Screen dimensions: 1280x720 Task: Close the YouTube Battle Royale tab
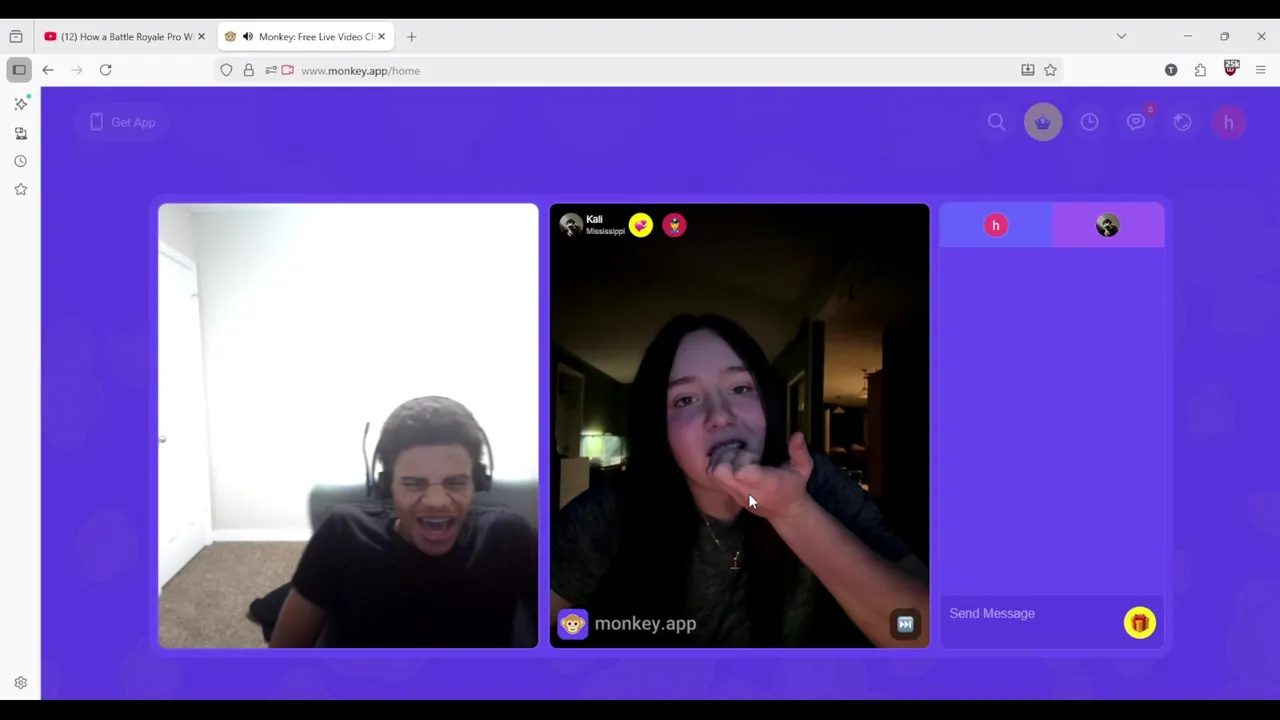point(201,37)
